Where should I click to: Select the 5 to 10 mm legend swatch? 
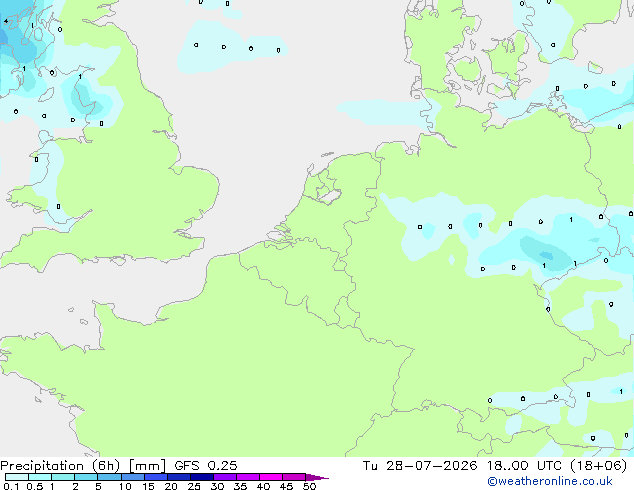[x=109, y=477]
